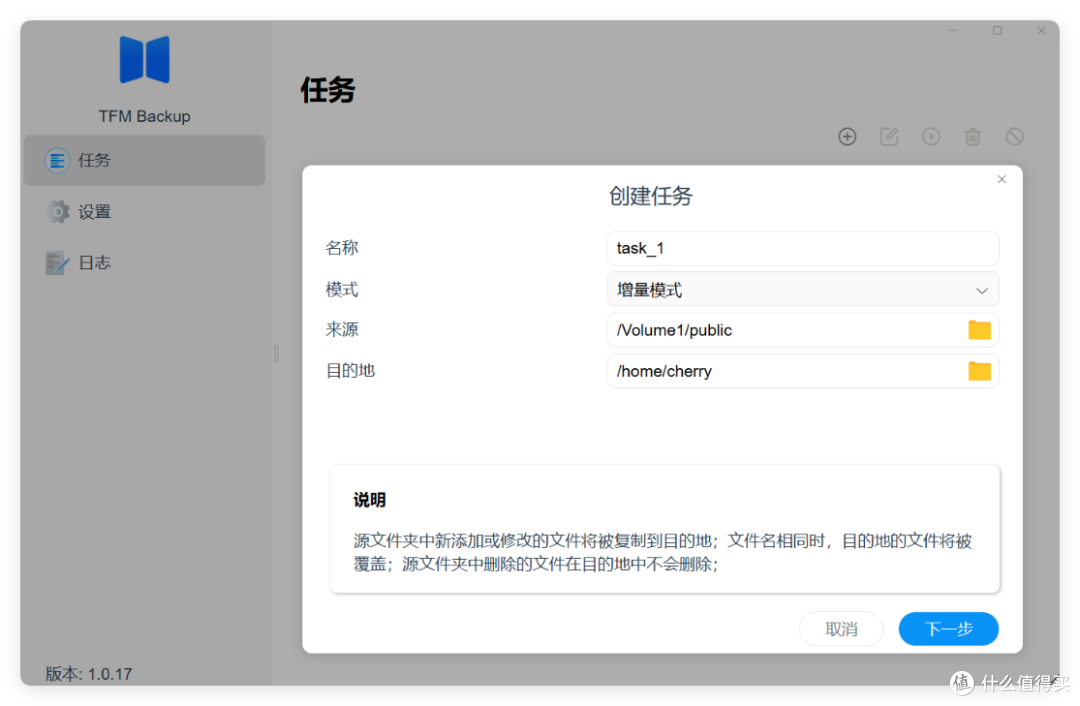
Task: Close the 创建任务 dialog
Action: coord(1001,179)
